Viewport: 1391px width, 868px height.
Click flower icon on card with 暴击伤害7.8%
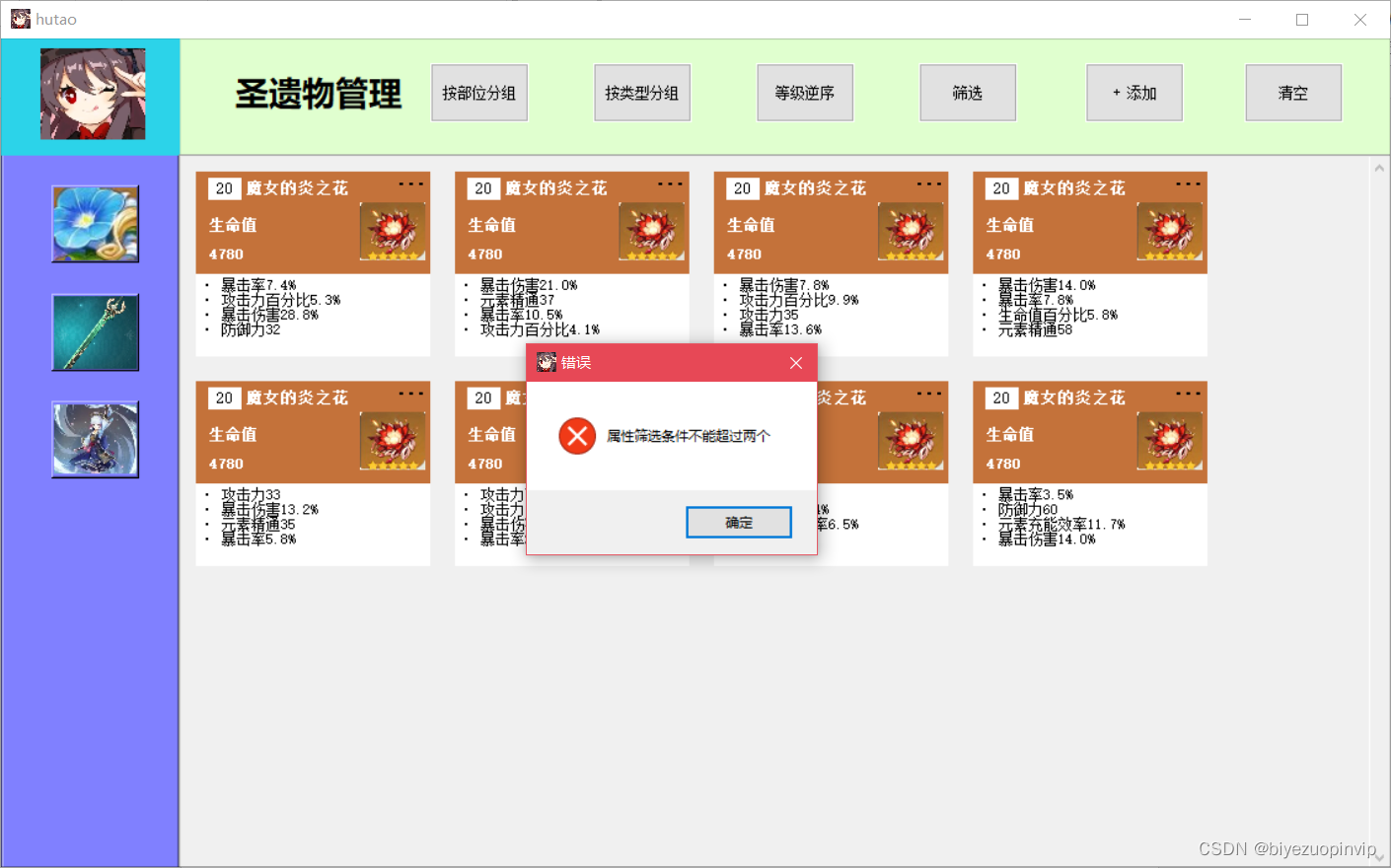tap(911, 231)
